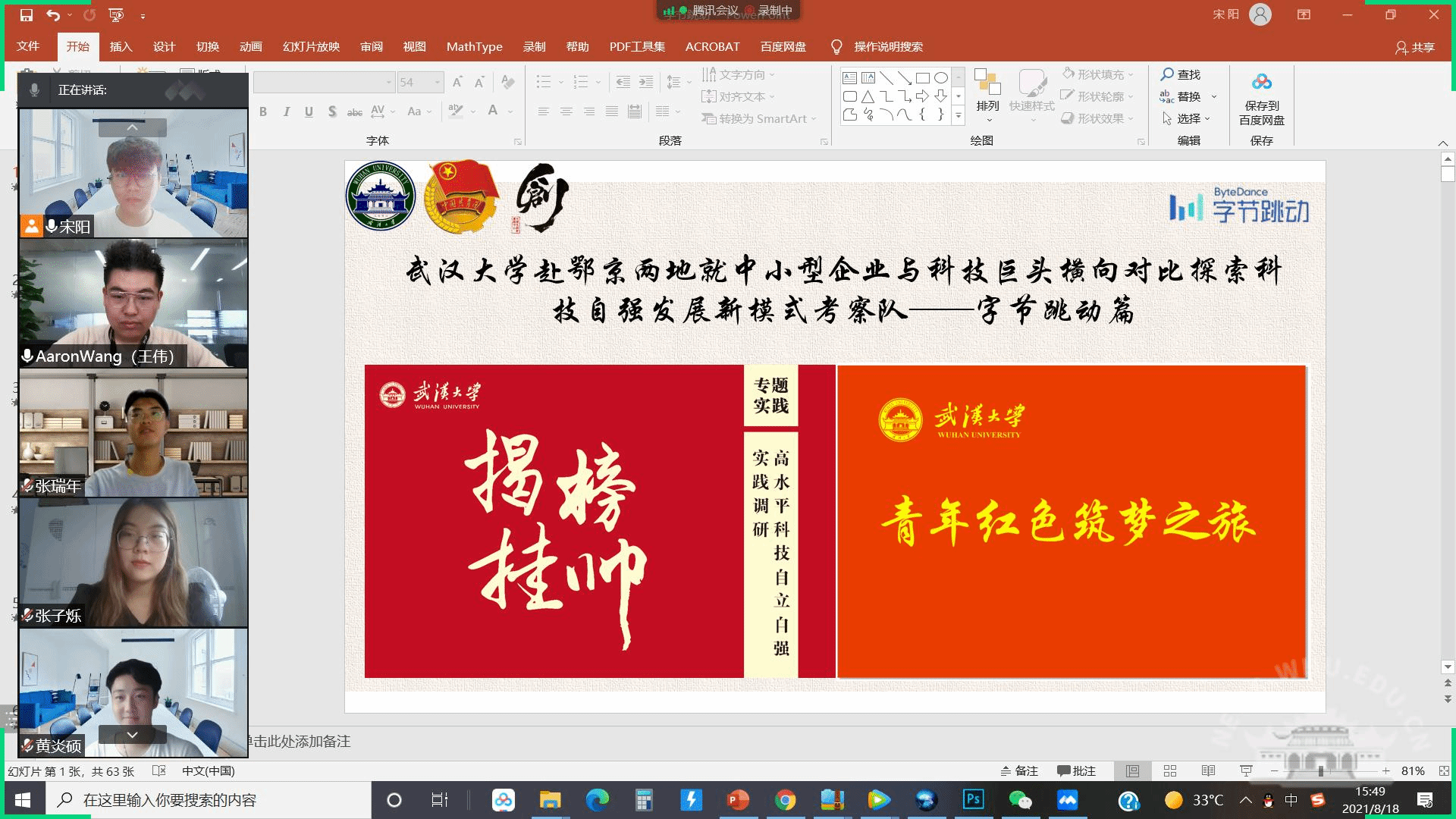Open the Insert (插入) ribbon tab
Viewport: 1456px width, 819px height.
[121, 47]
